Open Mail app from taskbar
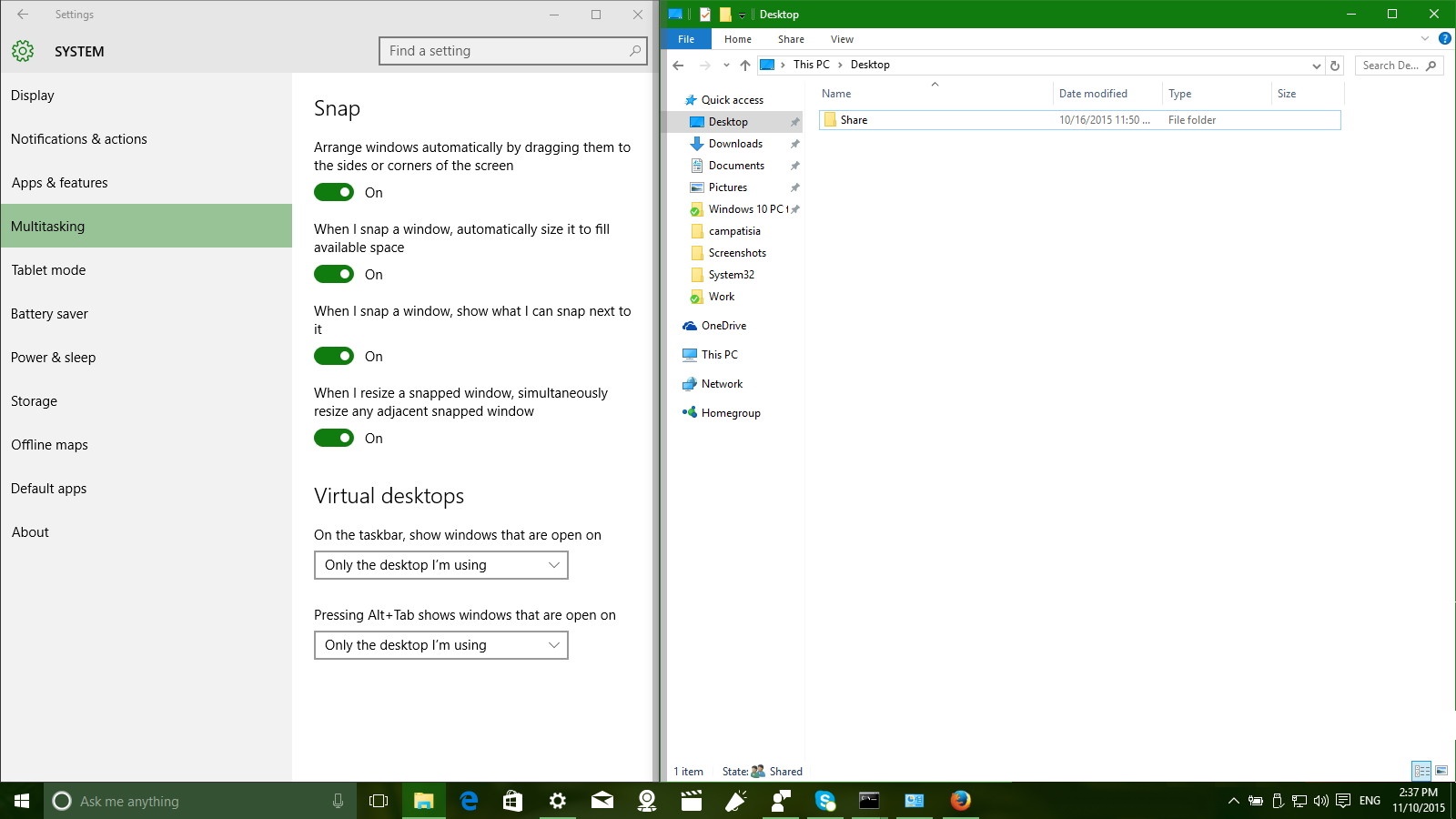The image size is (1456, 819). (602, 801)
